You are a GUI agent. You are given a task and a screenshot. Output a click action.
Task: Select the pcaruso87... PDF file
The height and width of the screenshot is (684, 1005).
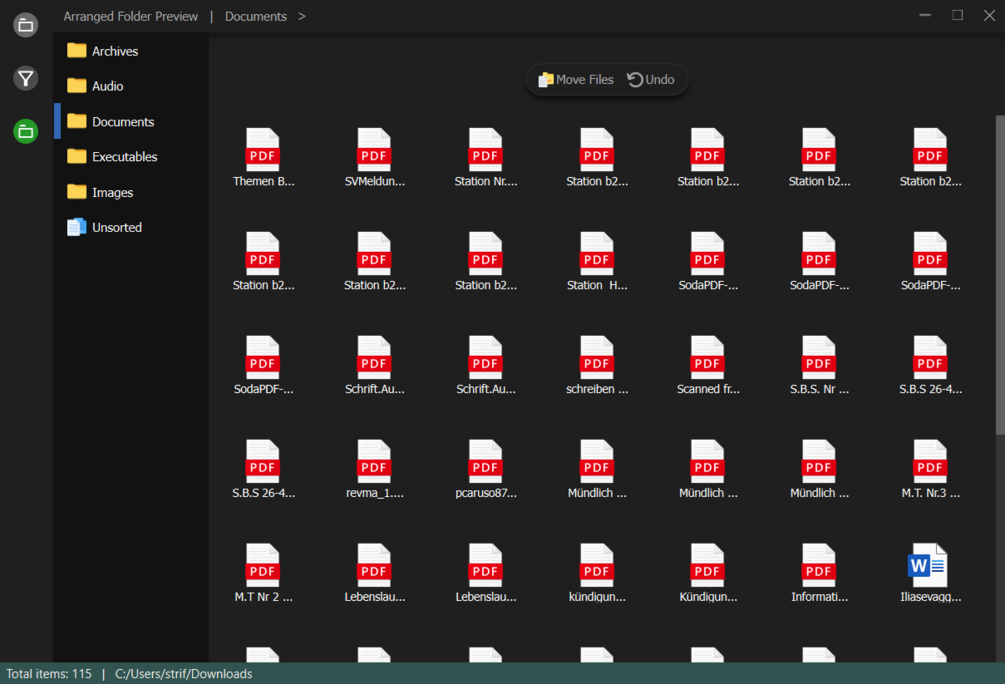pos(485,469)
